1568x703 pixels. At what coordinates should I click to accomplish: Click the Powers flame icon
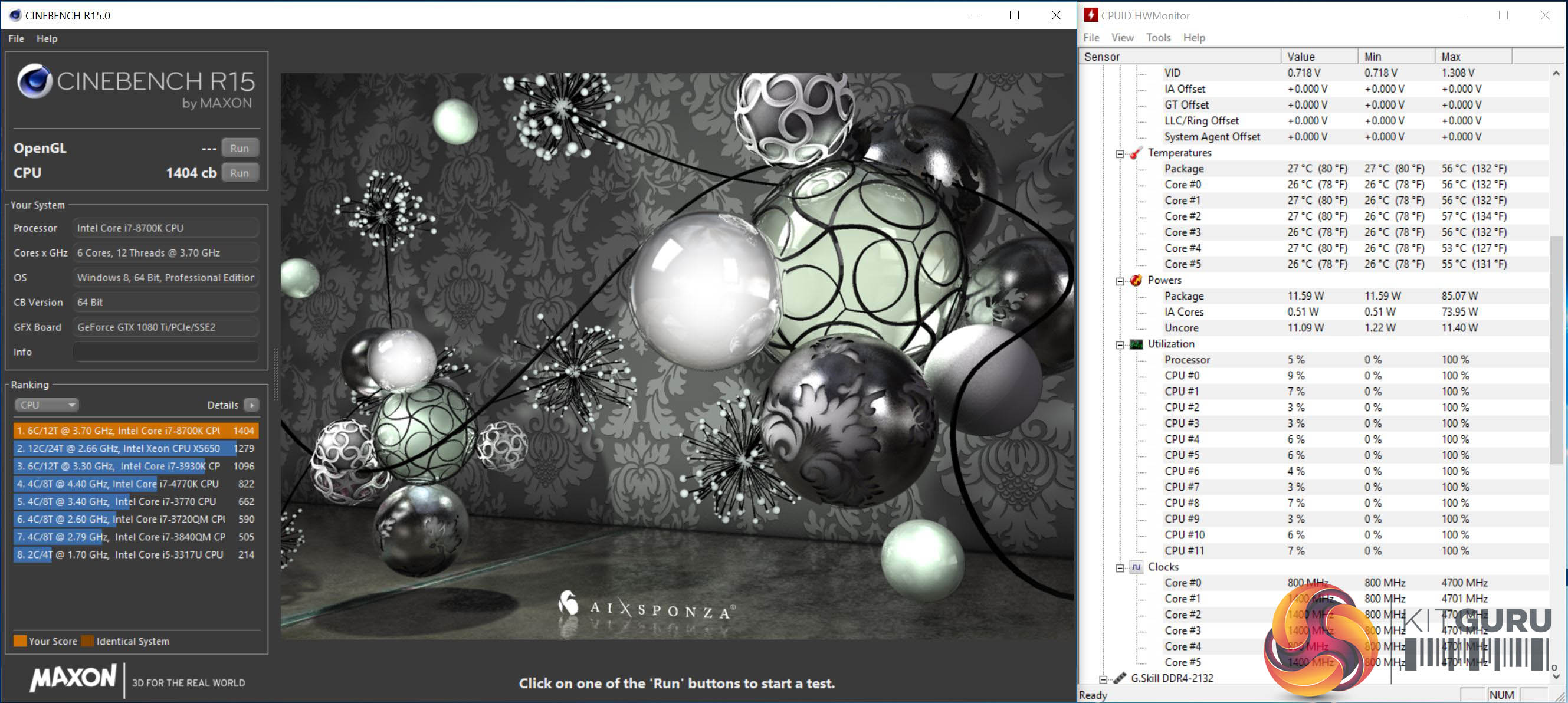(x=1136, y=281)
